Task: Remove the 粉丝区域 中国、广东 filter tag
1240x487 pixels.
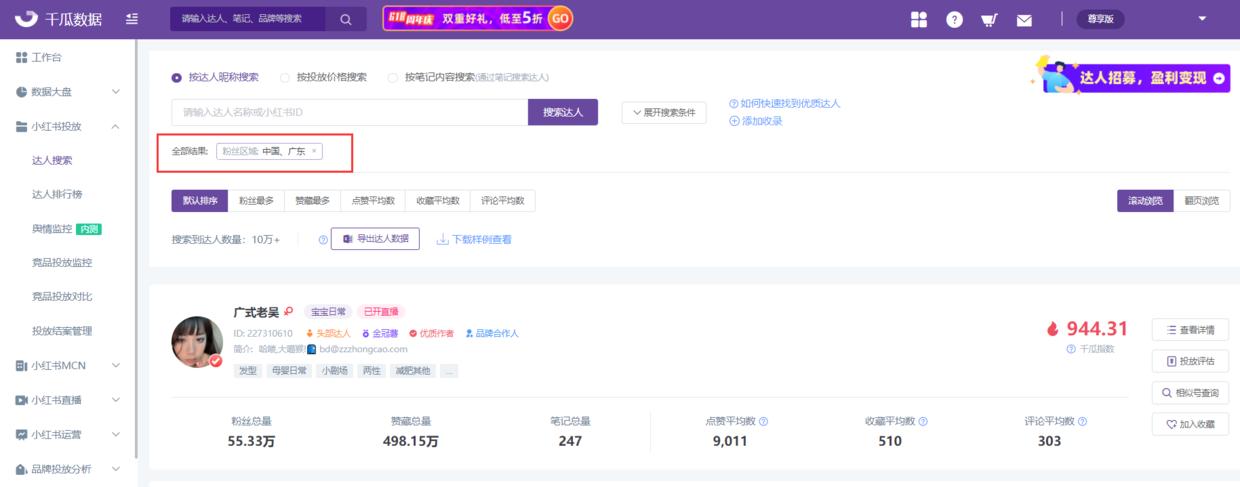Action: (x=314, y=151)
